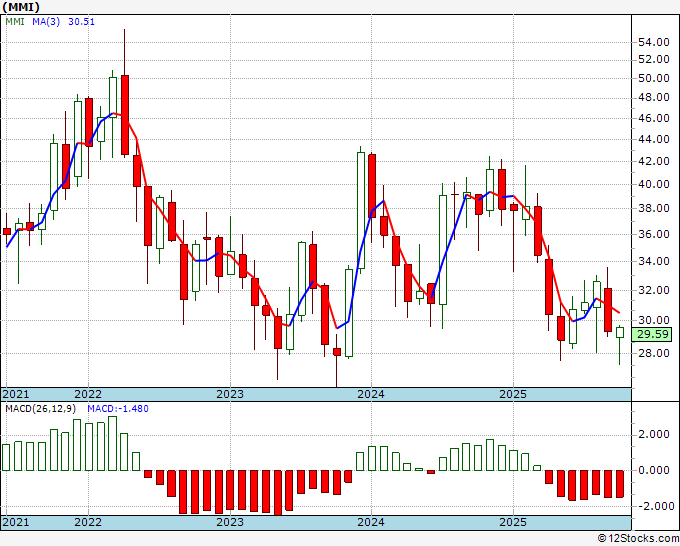
Task: Click the lowest red MACD bar in 2023
Action: (x=278, y=493)
